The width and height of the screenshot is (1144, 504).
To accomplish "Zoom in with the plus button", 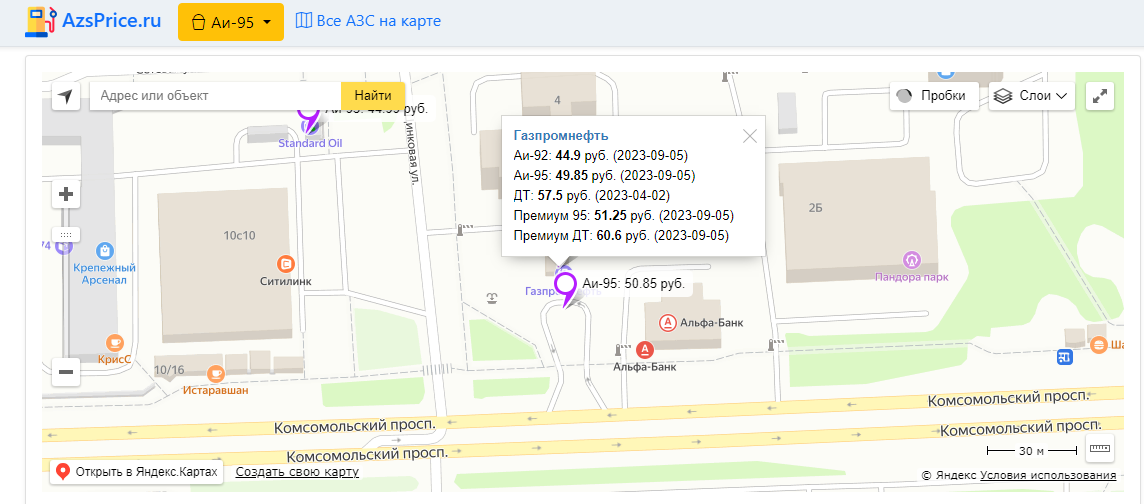I will pyautogui.click(x=66, y=195).
